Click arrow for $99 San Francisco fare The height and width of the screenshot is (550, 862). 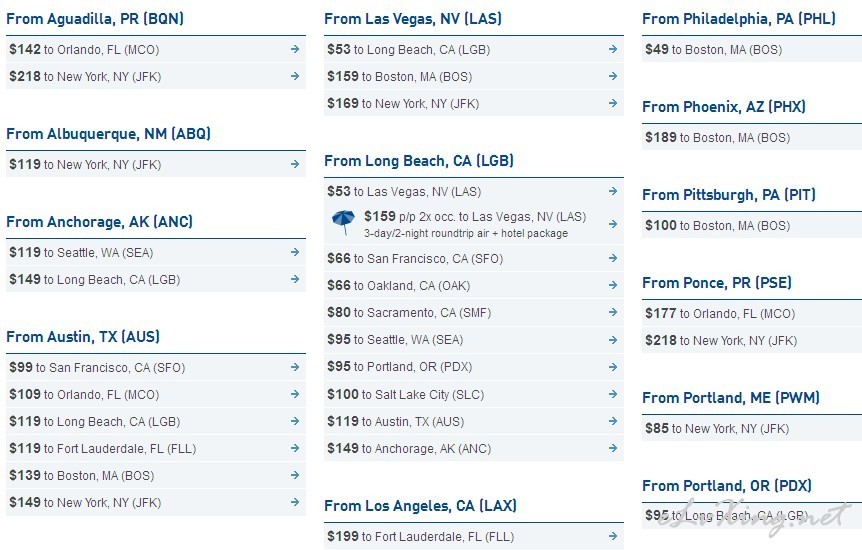coord(295,367)
